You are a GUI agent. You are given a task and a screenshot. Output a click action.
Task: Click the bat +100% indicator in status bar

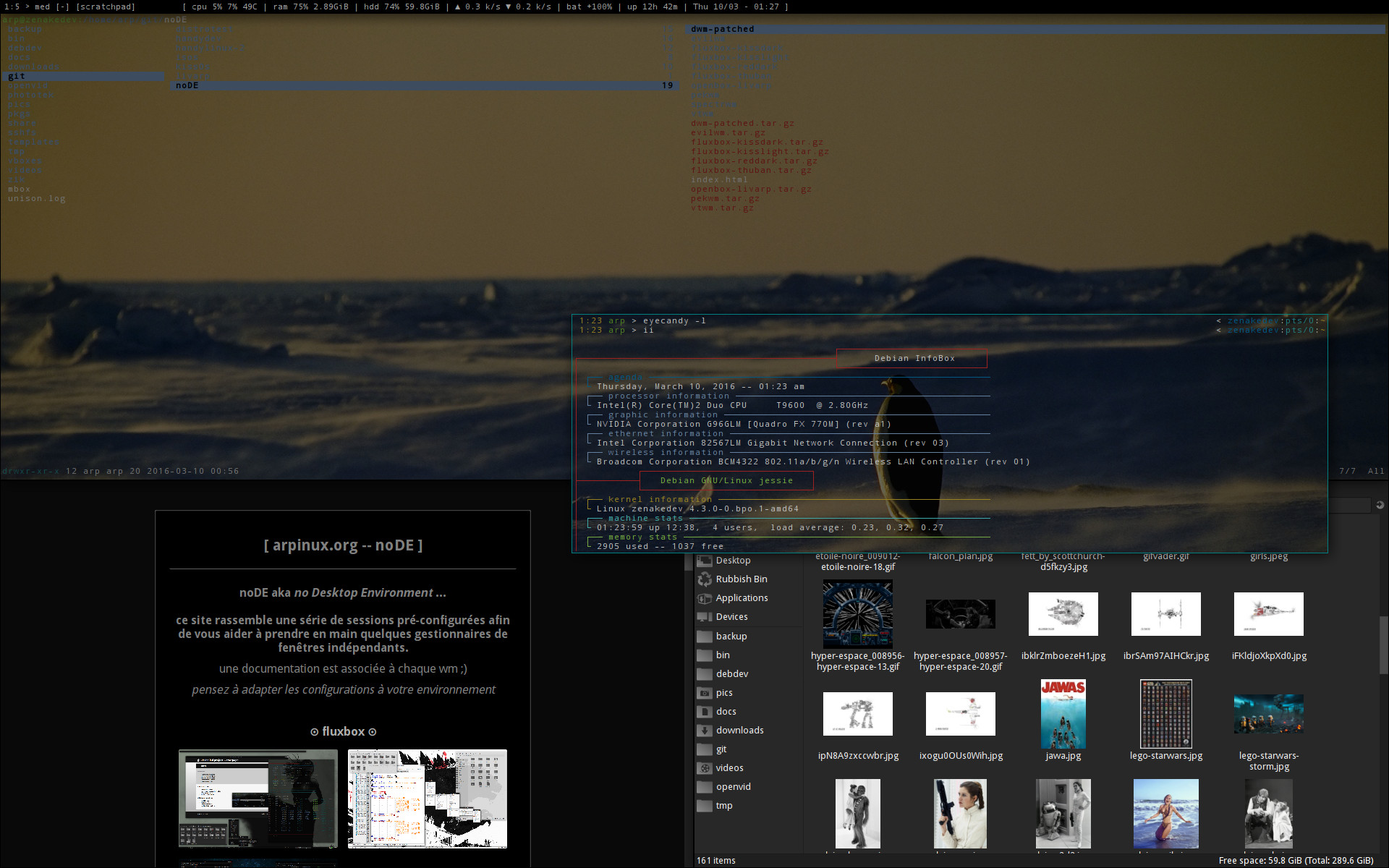589,7
